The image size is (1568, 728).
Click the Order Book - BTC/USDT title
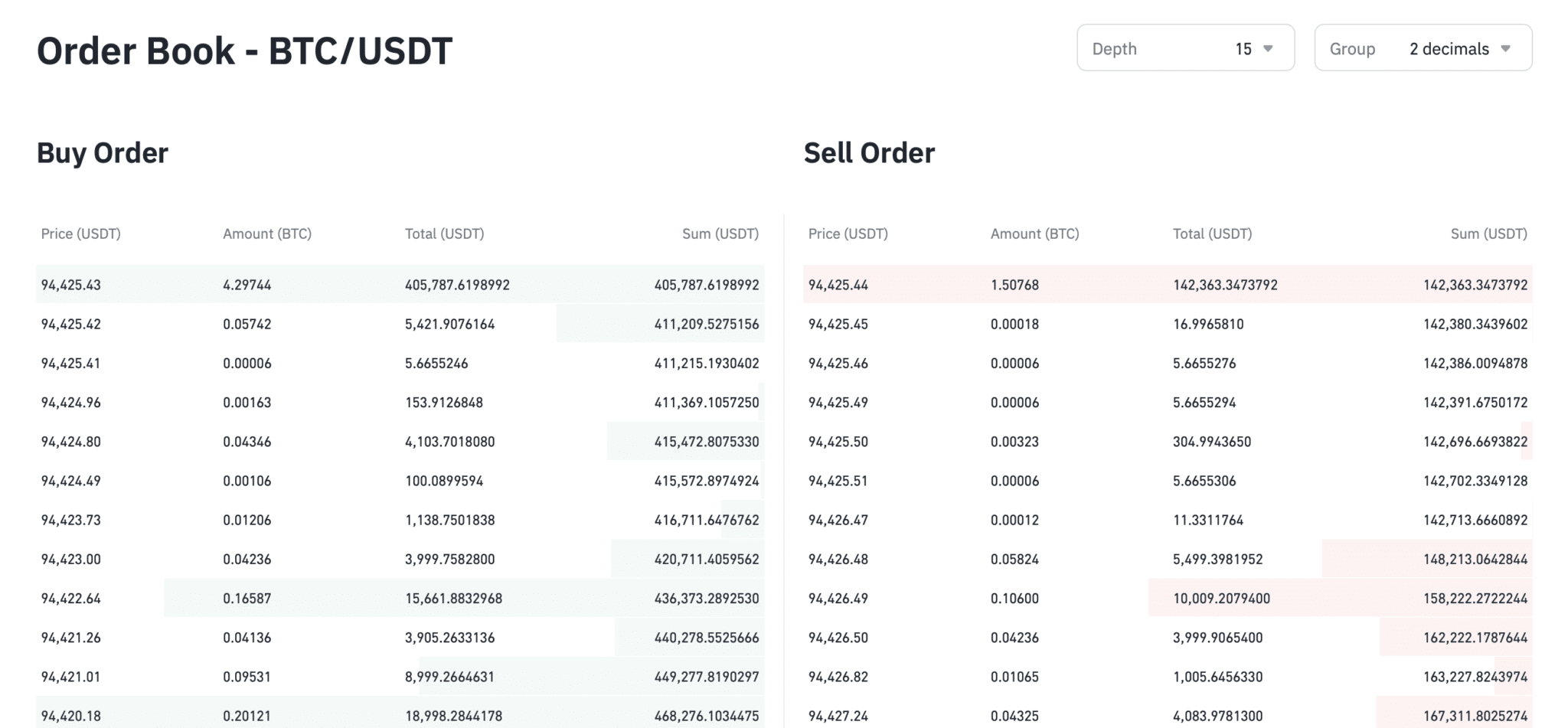tap(245, 51)
